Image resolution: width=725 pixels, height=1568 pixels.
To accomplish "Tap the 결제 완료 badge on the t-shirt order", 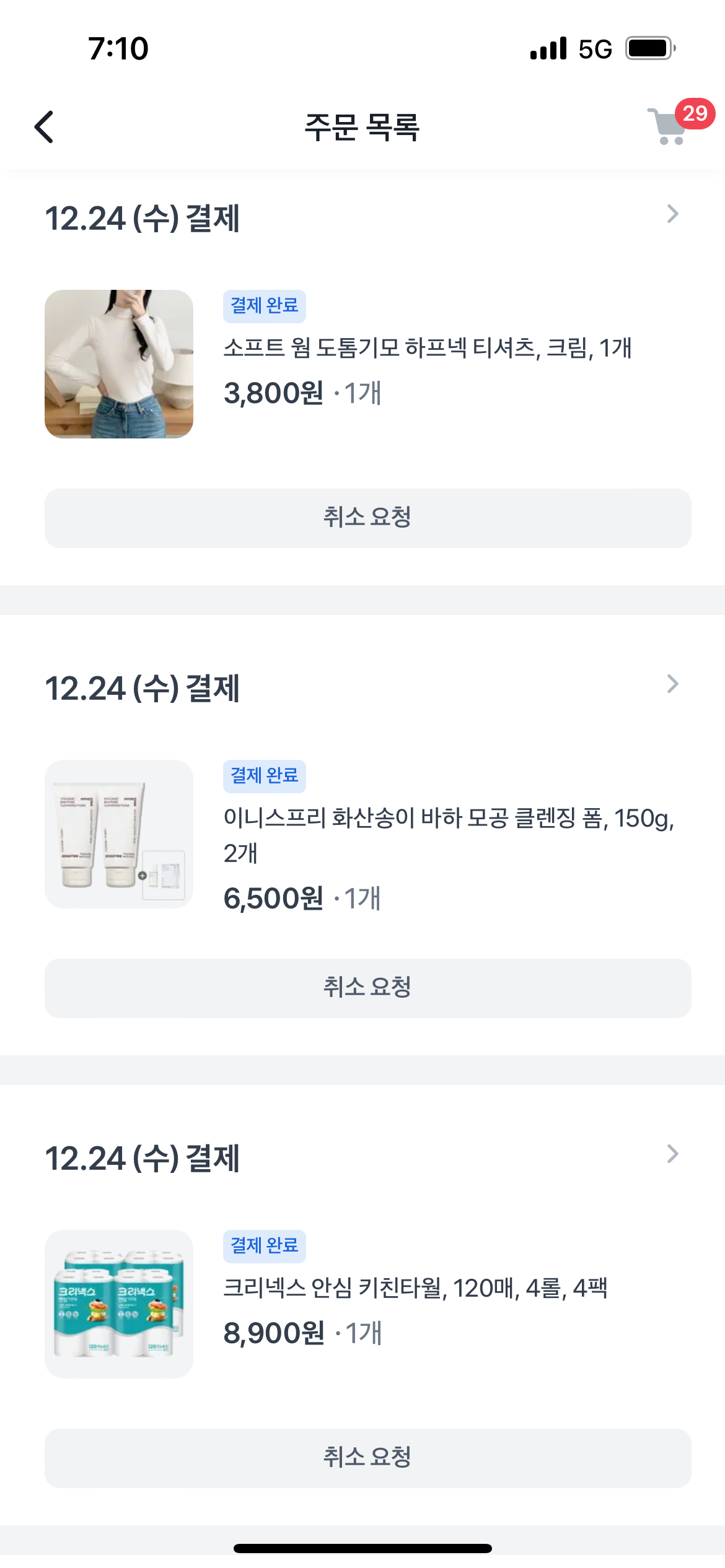I will (x=265, y=306).
